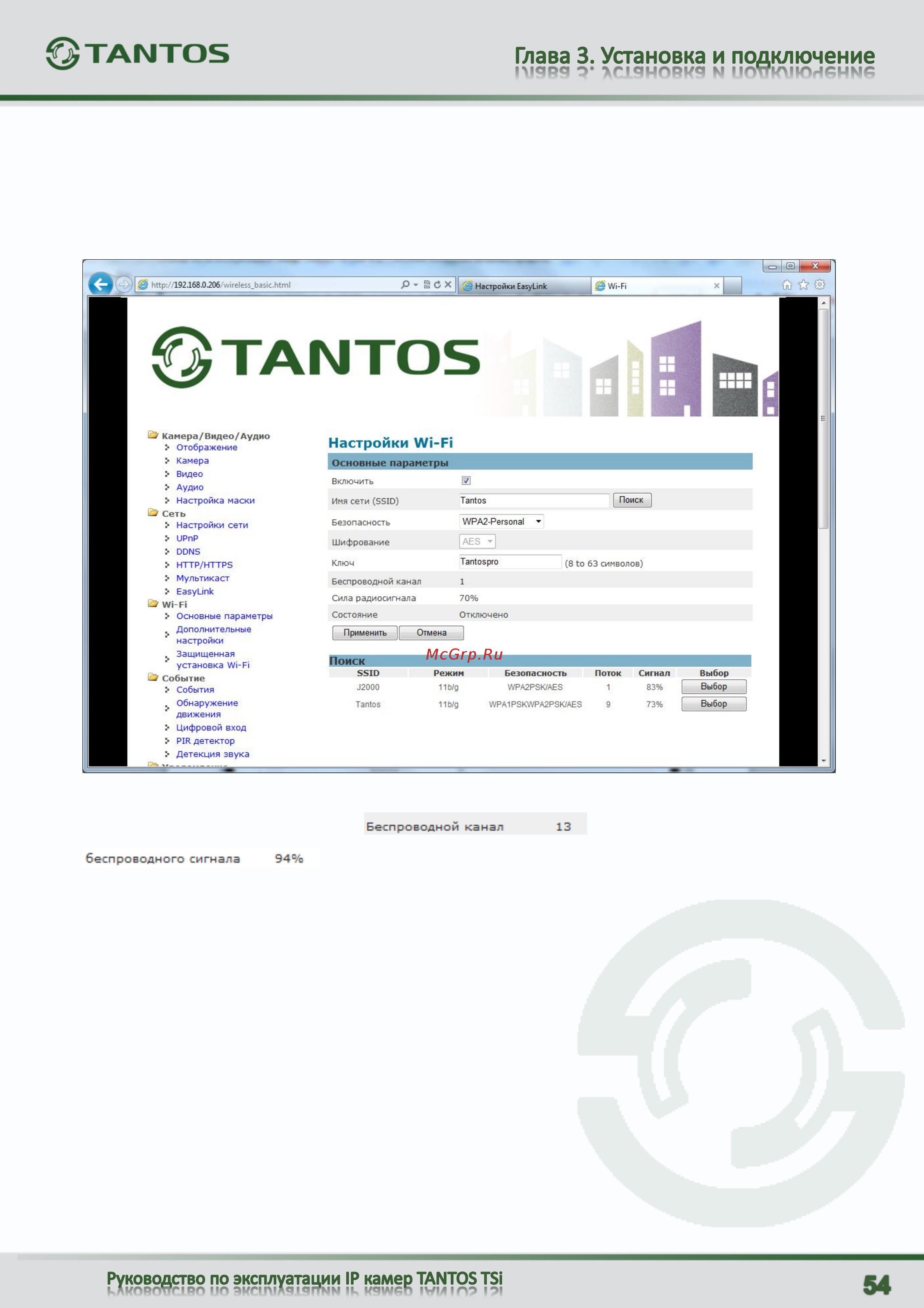Open the Отображение link

pos(207,447)
